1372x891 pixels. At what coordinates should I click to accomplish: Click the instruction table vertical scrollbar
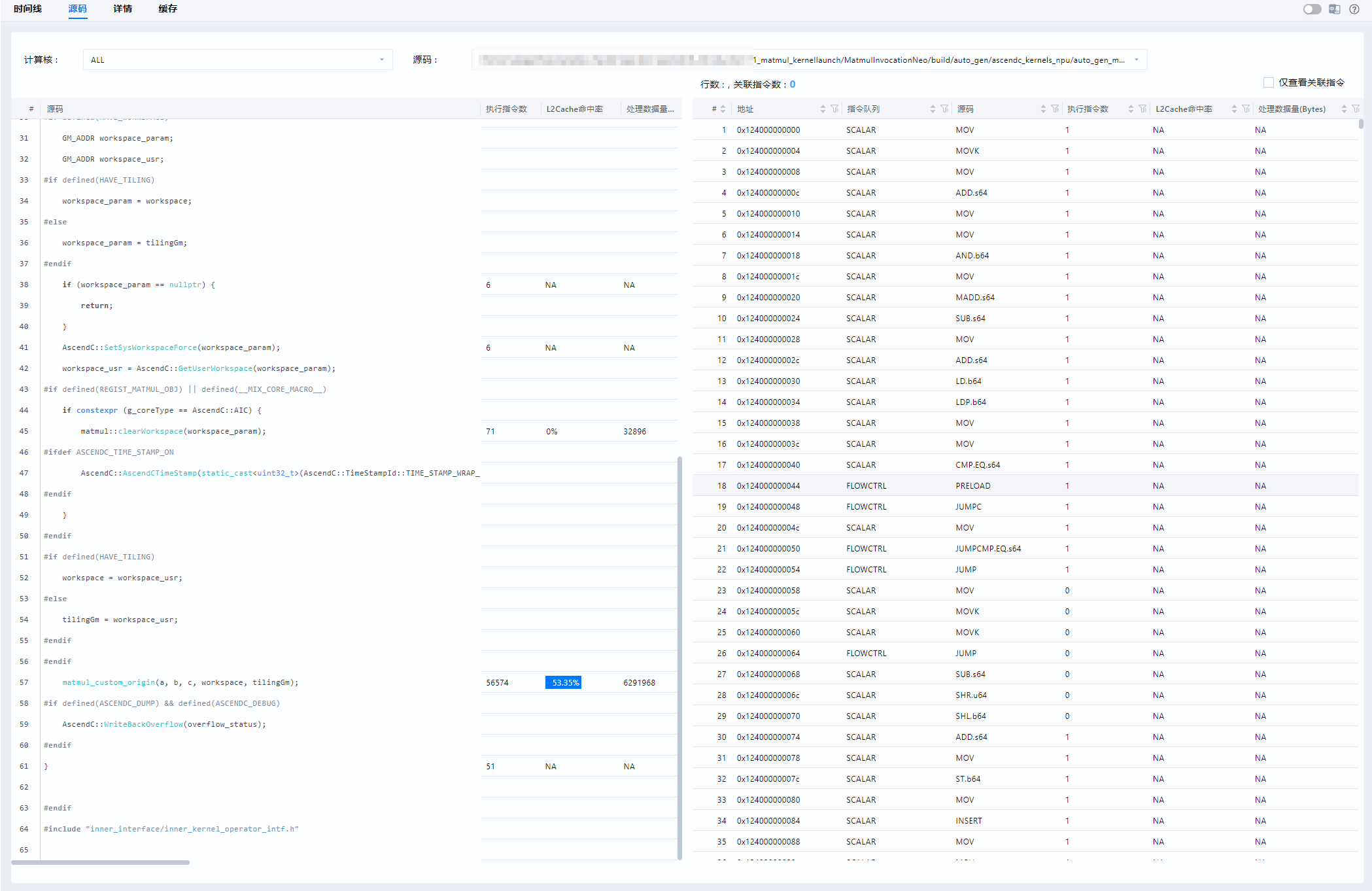1361,124
